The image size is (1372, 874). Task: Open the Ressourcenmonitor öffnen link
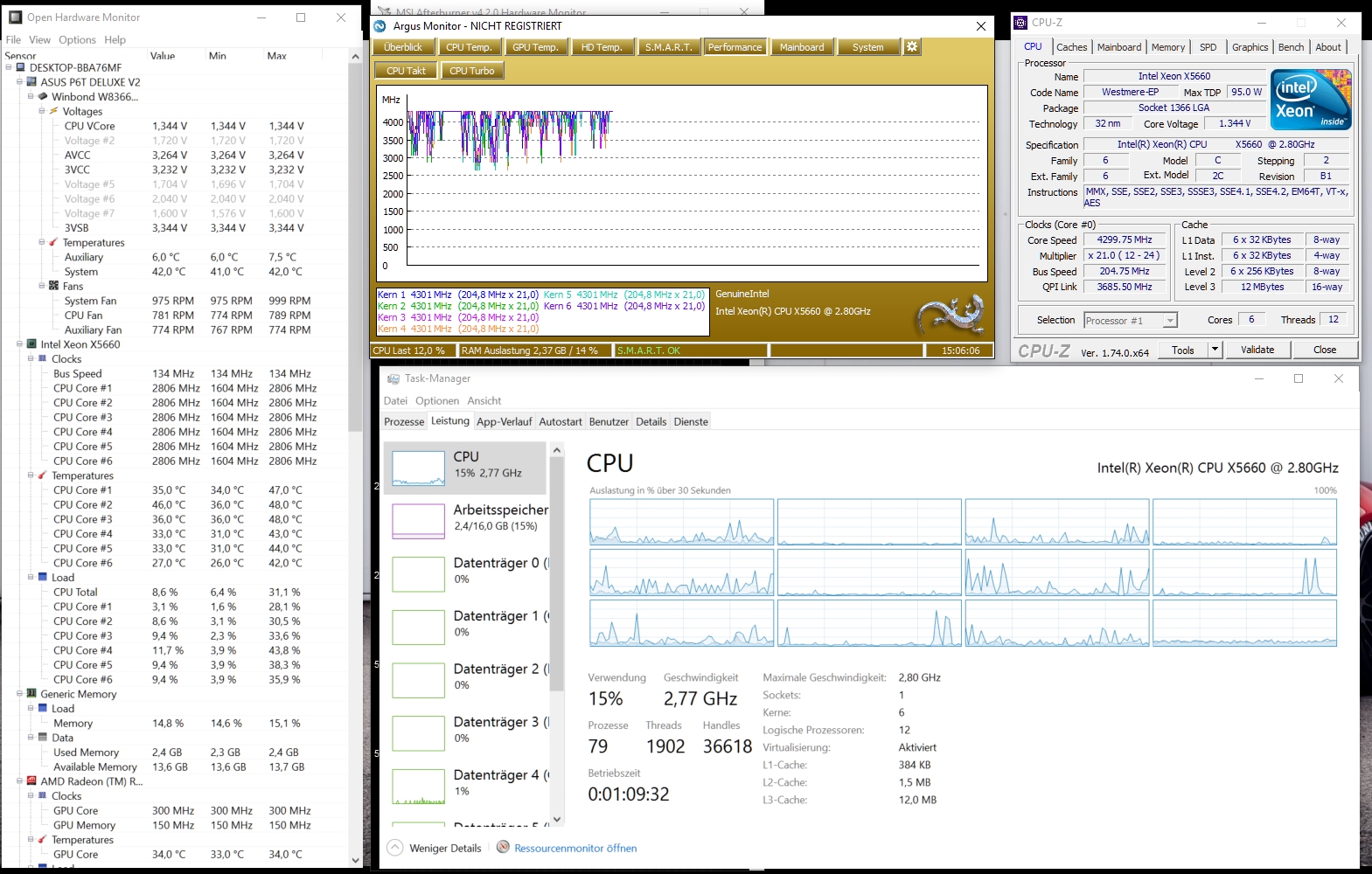575,848
